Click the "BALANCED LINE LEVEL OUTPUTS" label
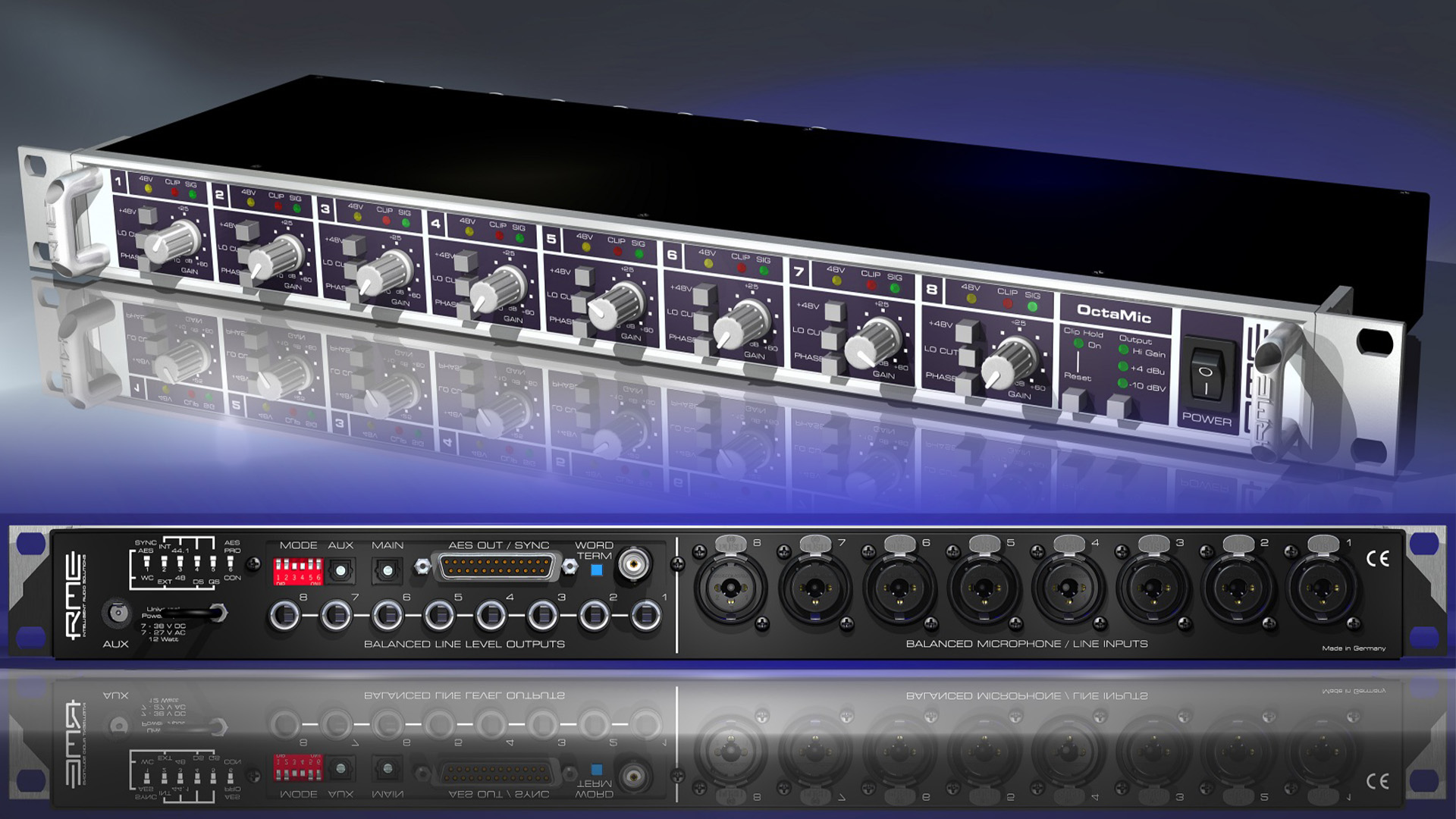Image resolution: width=1456 pixels, height=819 pixels. (464, 644)
